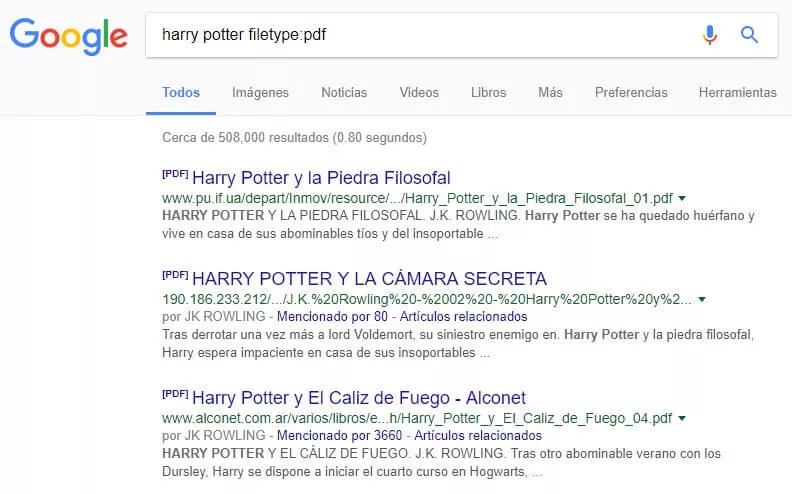The image size is (792, 494).
Task: Click the blue magnifying glass search icon
Action: point(749,35)
